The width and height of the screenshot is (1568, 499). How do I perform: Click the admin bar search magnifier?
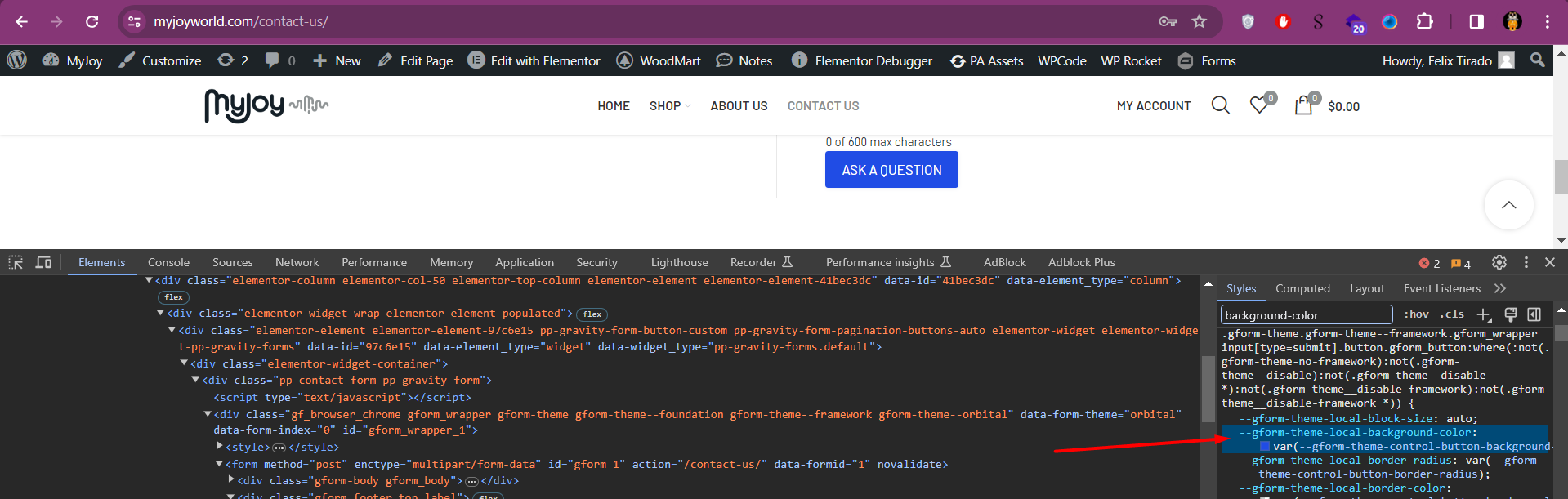(x=1538, y=60)
